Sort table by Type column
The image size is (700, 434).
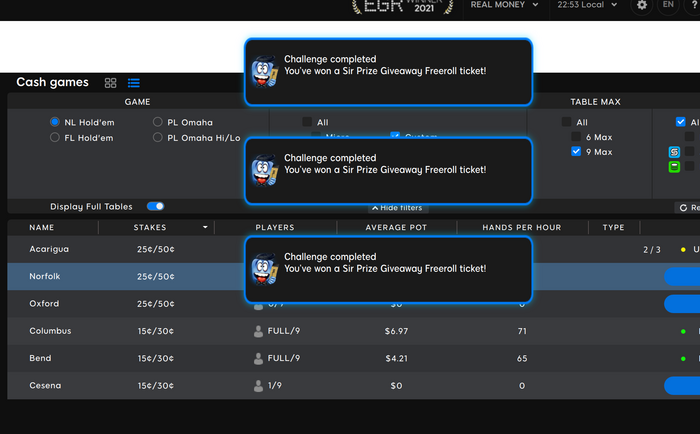613,227
